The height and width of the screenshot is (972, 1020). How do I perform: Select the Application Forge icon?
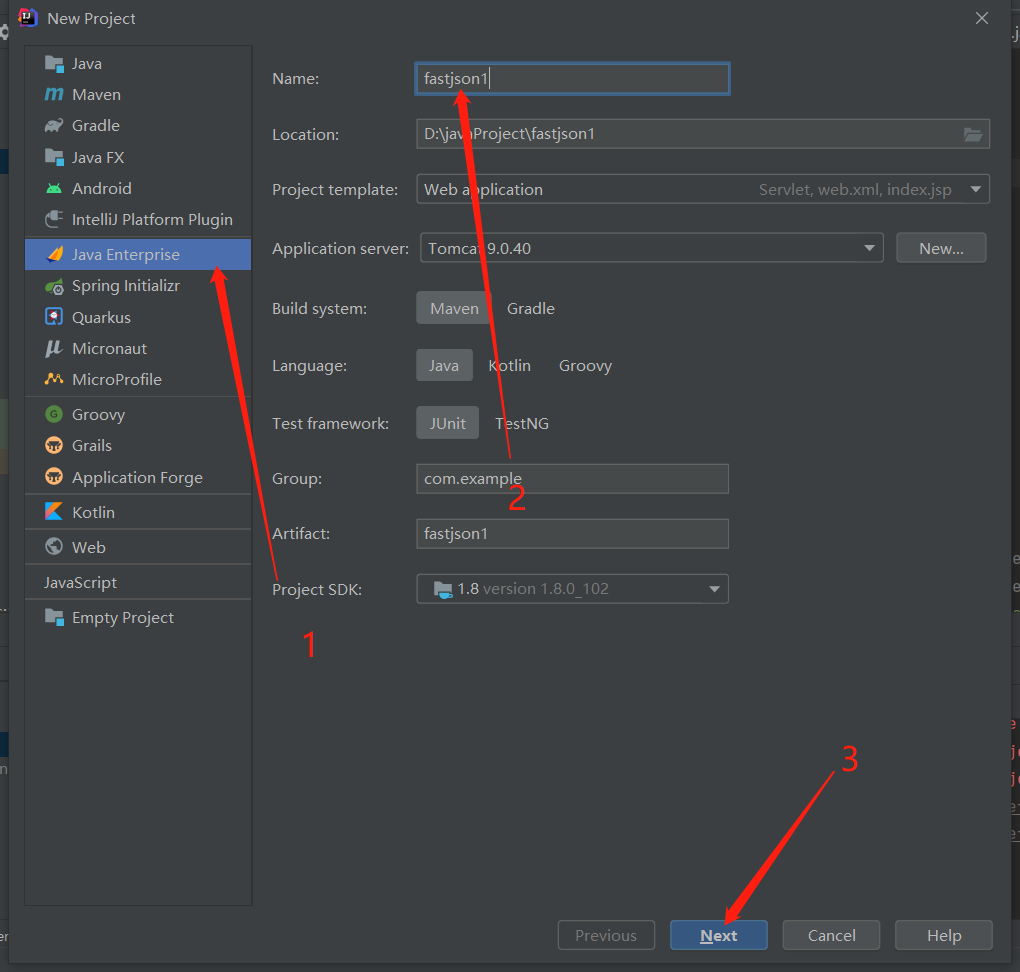(54, 477)
